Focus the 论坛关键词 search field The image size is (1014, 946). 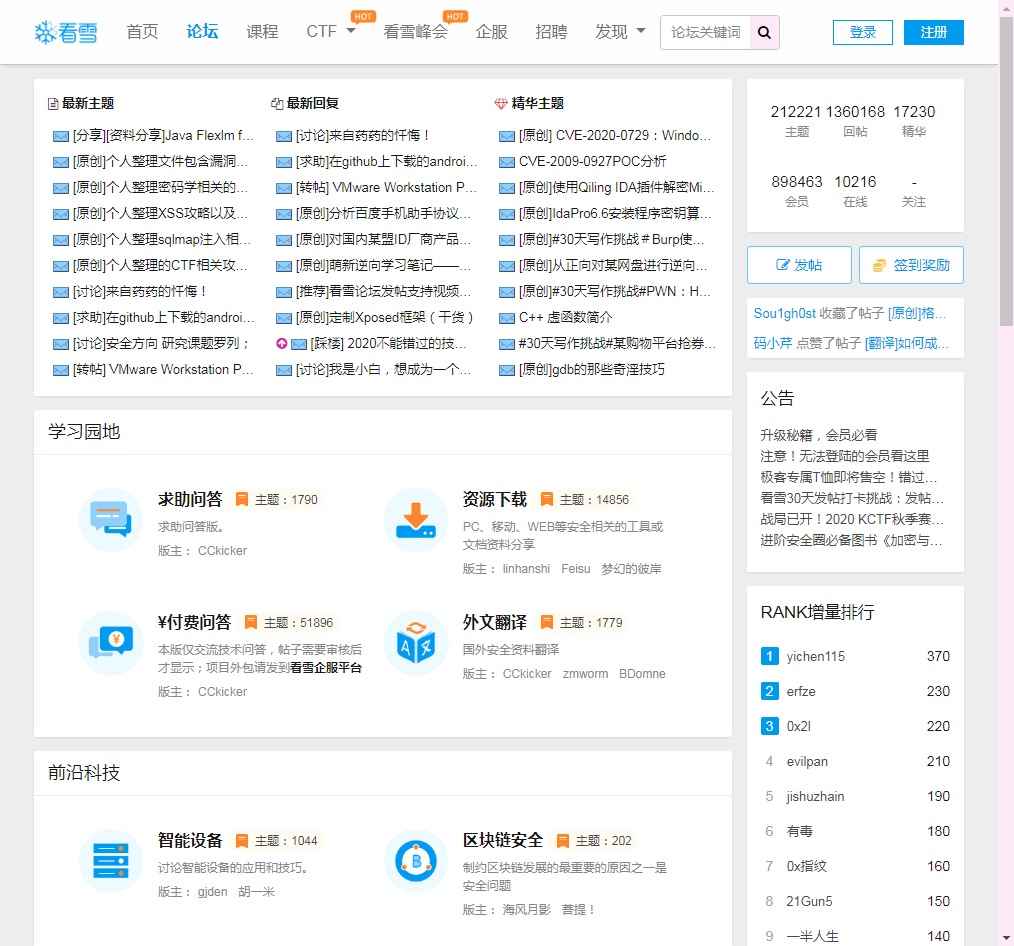tap(706, 32)
